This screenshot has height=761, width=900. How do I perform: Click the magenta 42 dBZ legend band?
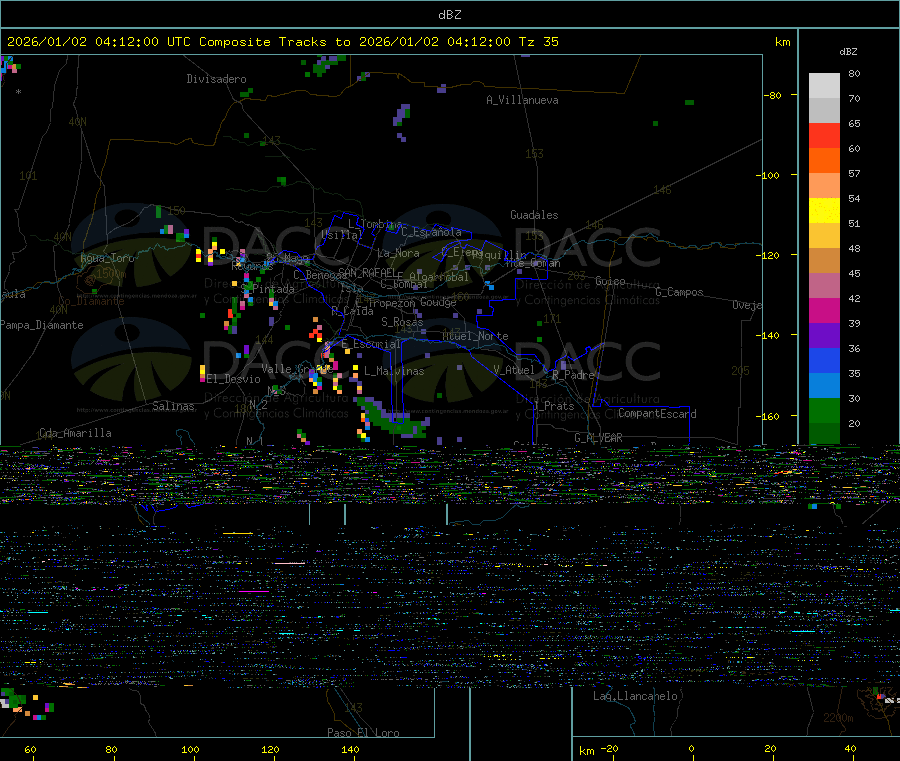click(824, 310)
